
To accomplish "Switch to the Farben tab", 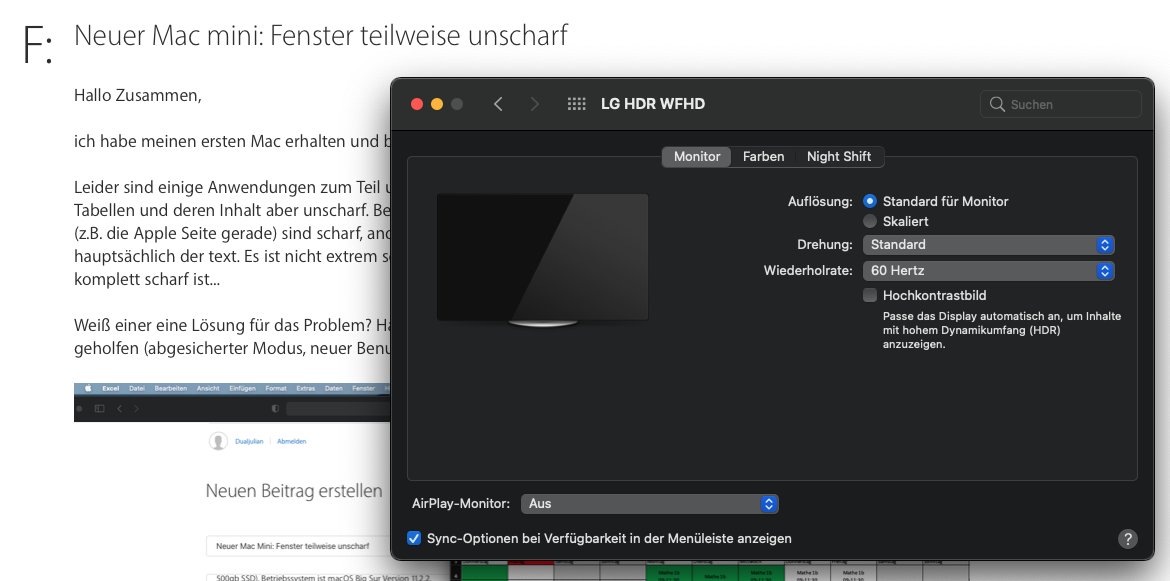I will (763, 157).
